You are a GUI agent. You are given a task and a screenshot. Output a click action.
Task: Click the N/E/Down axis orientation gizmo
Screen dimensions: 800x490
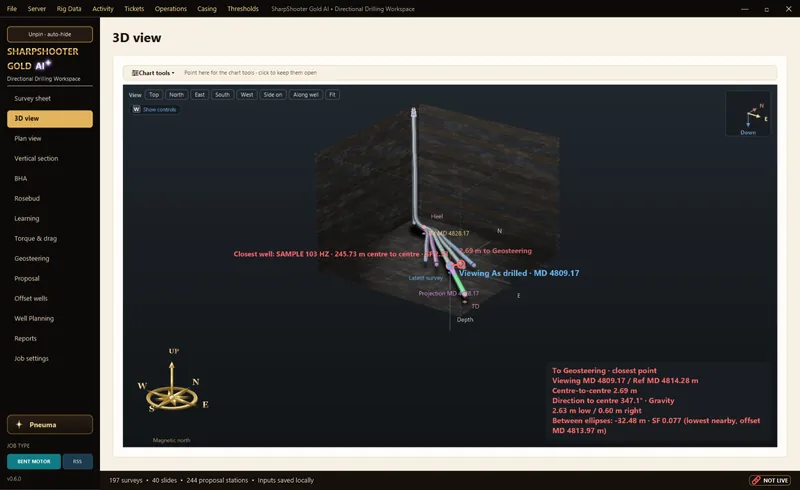tap(748, 114)
